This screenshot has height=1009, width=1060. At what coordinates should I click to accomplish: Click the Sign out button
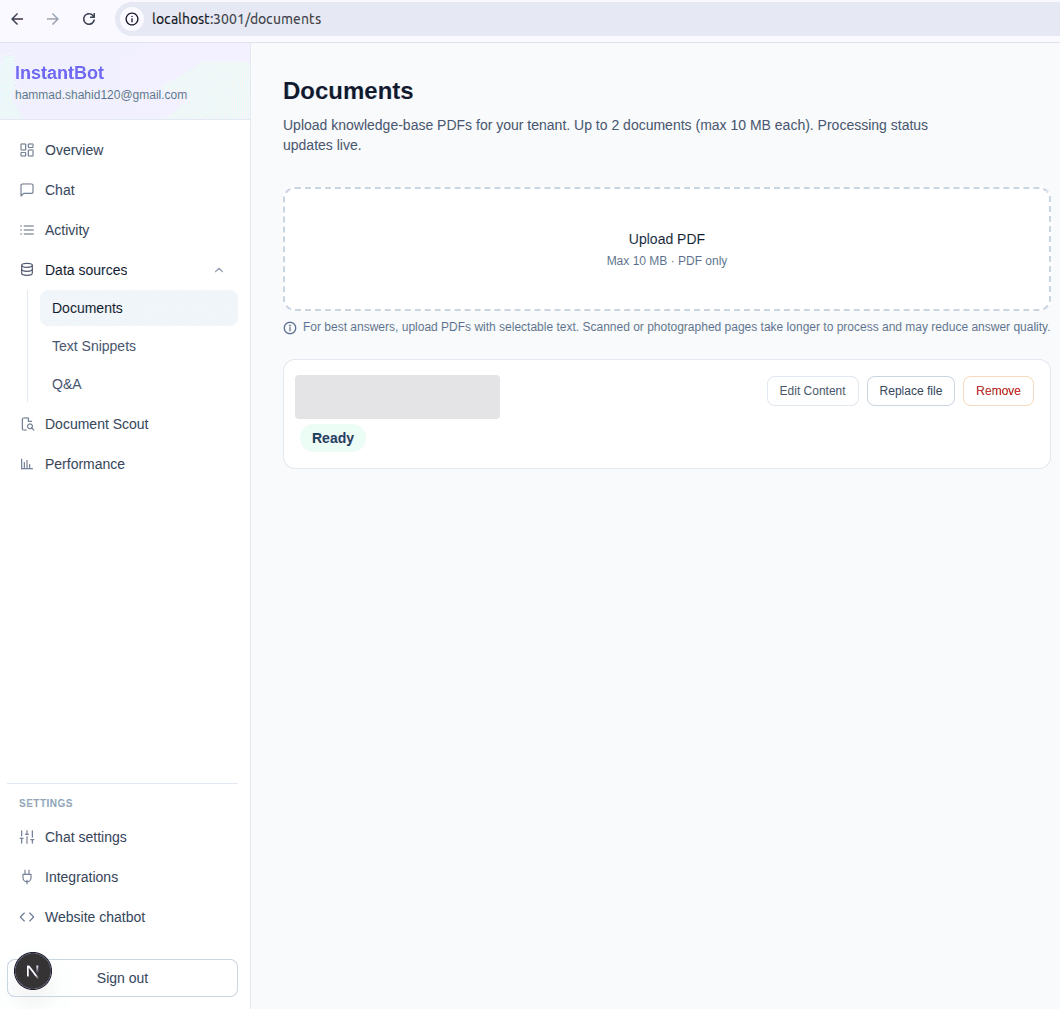pos(122,978)
